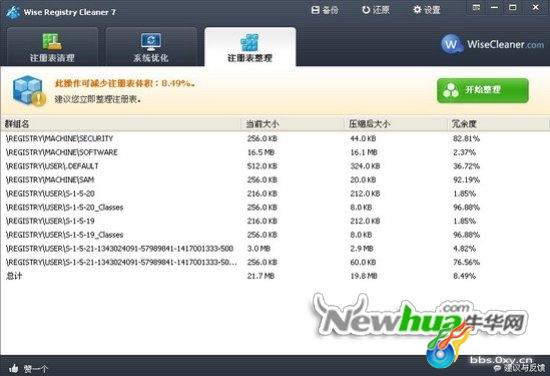The image size is (550, 376).
Task: Select the \REGISTRY\MACHINE\SOFTWARE row
Action: 275,152
